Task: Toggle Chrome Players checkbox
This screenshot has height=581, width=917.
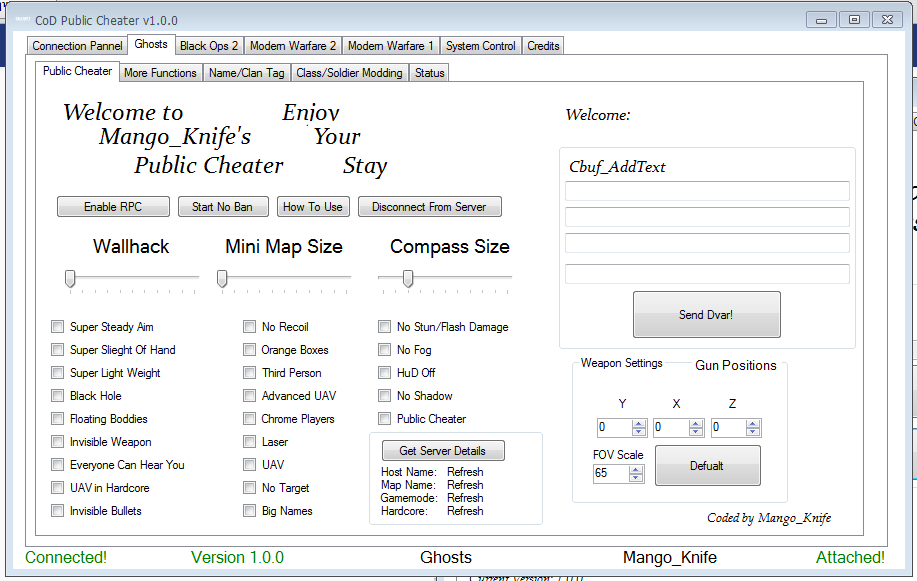Action: click(x=250, y=419)
